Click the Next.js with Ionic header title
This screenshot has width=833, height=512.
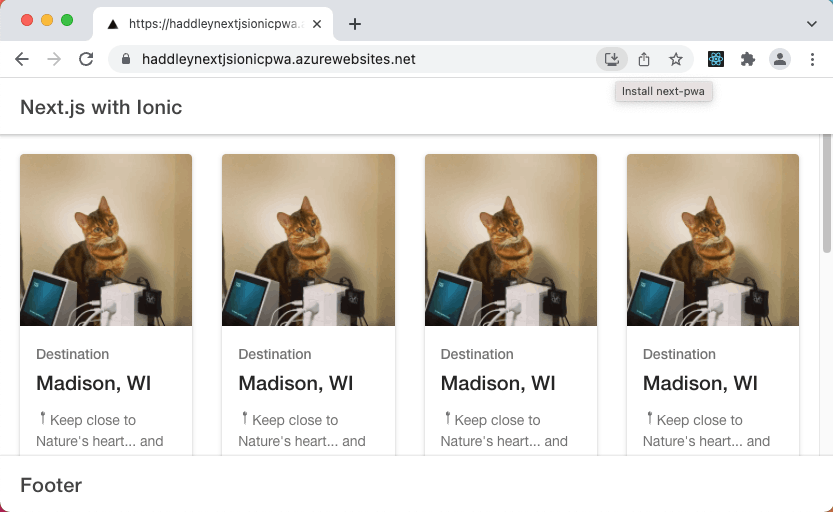101,107
